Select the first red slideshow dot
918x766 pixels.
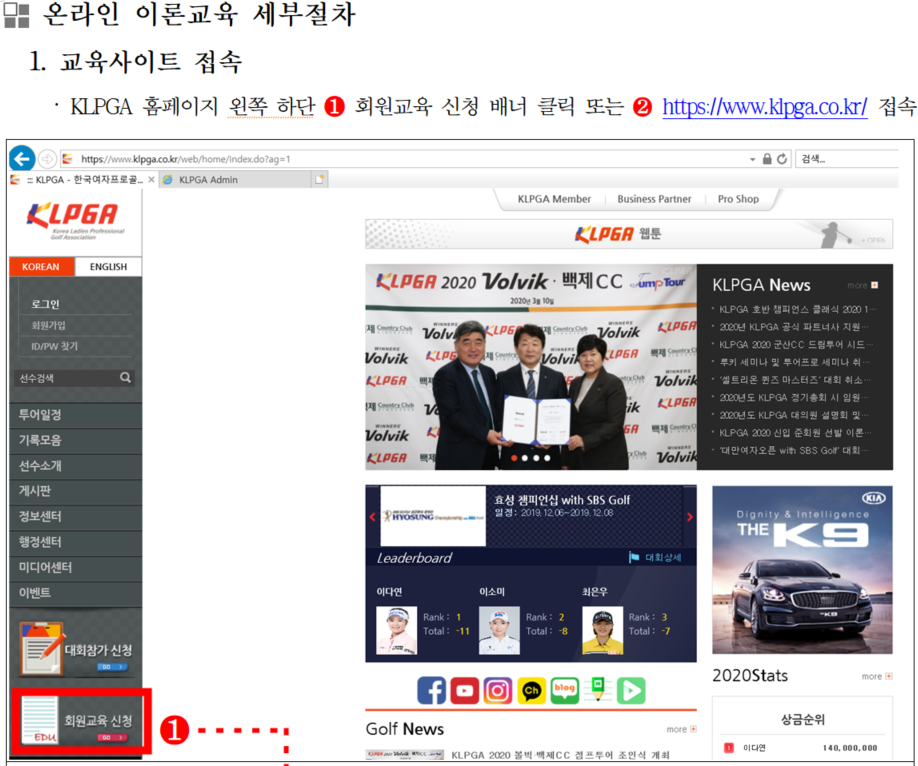pos(514,458)
